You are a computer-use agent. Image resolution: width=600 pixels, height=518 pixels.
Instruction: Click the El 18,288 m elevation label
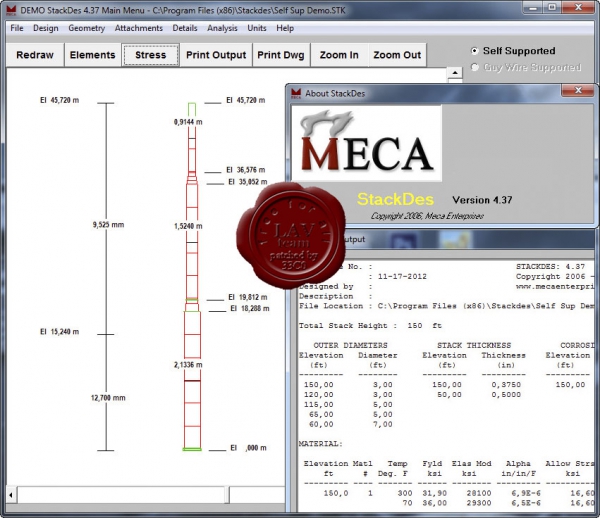249,308
